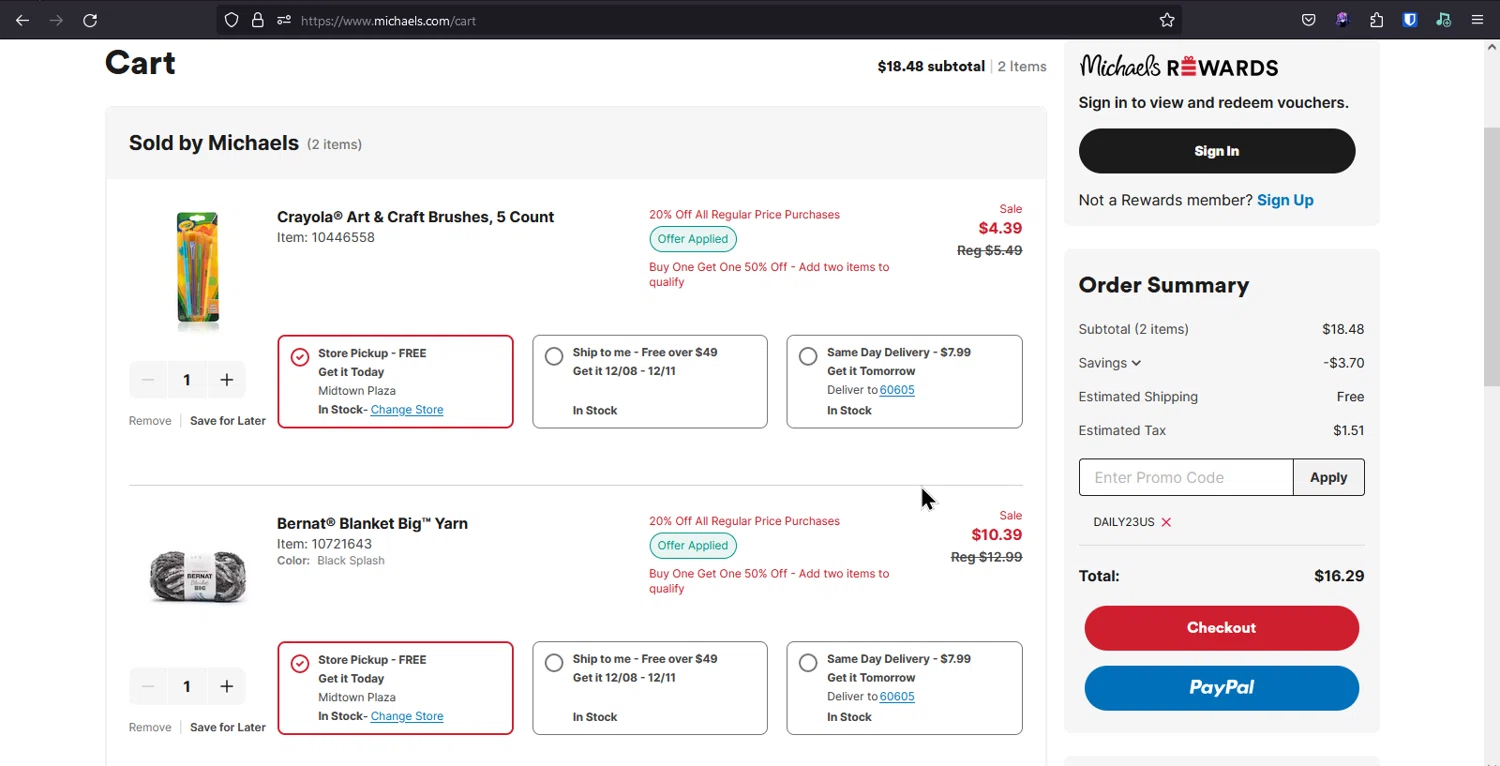Decrease Crayola brushes quantity with minus

pyautogui.click(x=148, y=380)
